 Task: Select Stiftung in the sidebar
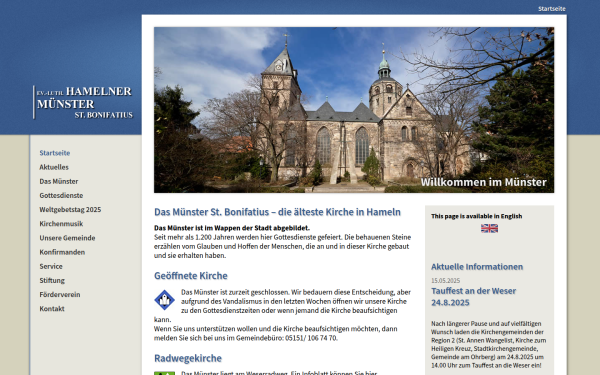pyautogui.click(x=52, y=280)
